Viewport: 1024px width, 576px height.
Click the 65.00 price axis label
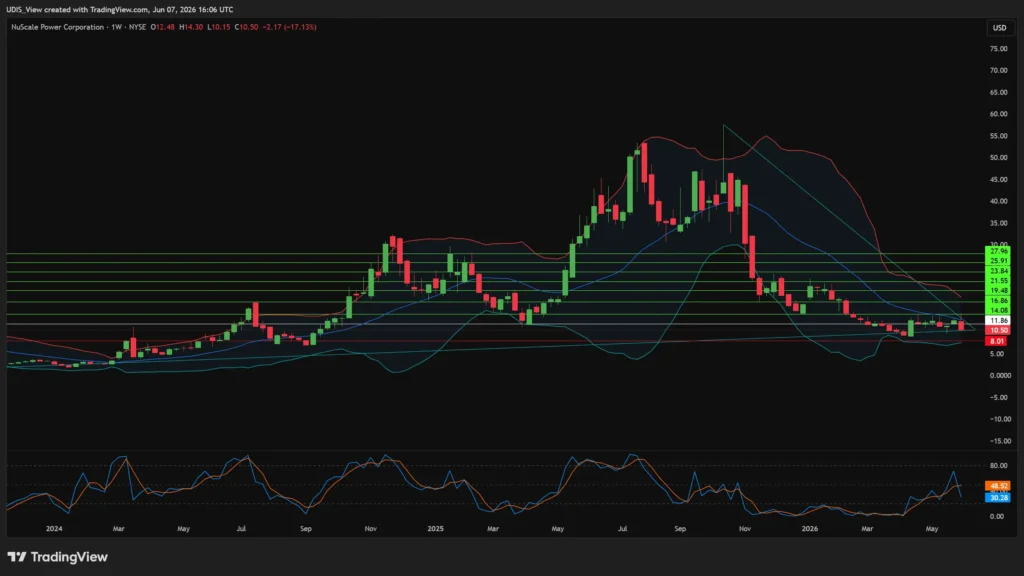click(998, 93)
